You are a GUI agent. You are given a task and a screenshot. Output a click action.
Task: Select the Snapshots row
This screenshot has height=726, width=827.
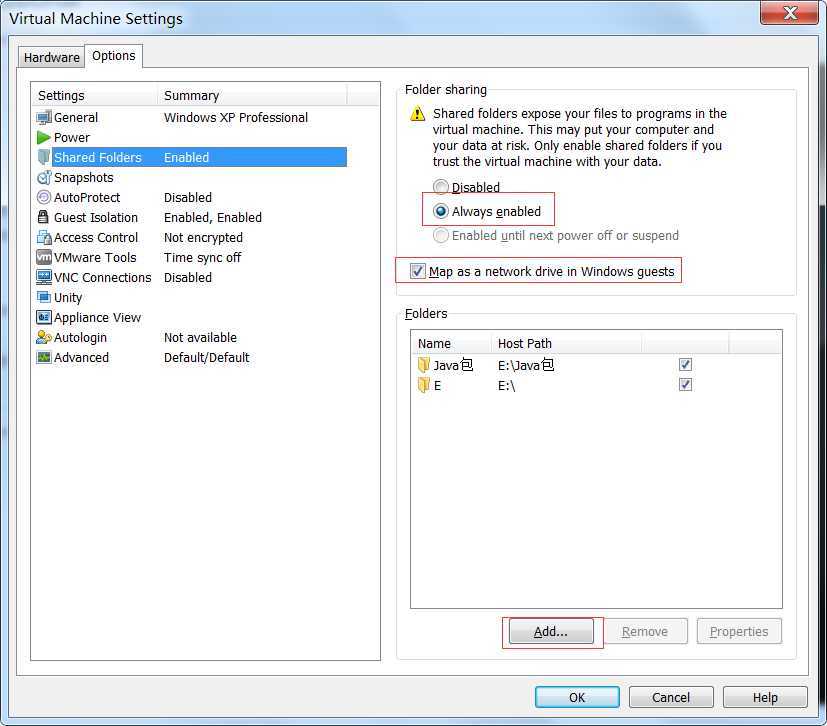191,178
